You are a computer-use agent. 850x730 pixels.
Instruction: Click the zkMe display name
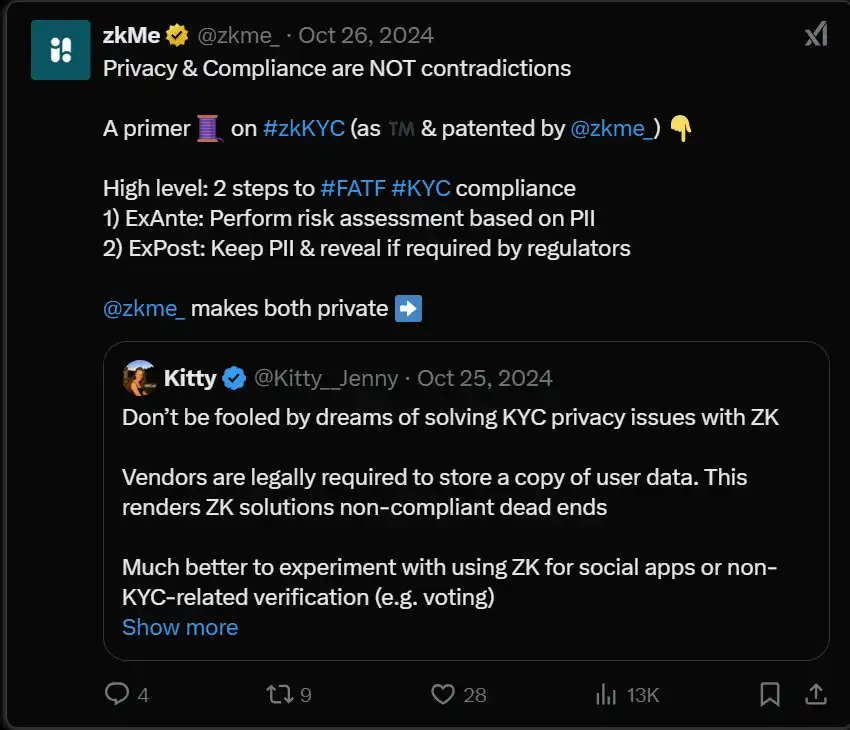pyautogui.click(x=131, y=36)
